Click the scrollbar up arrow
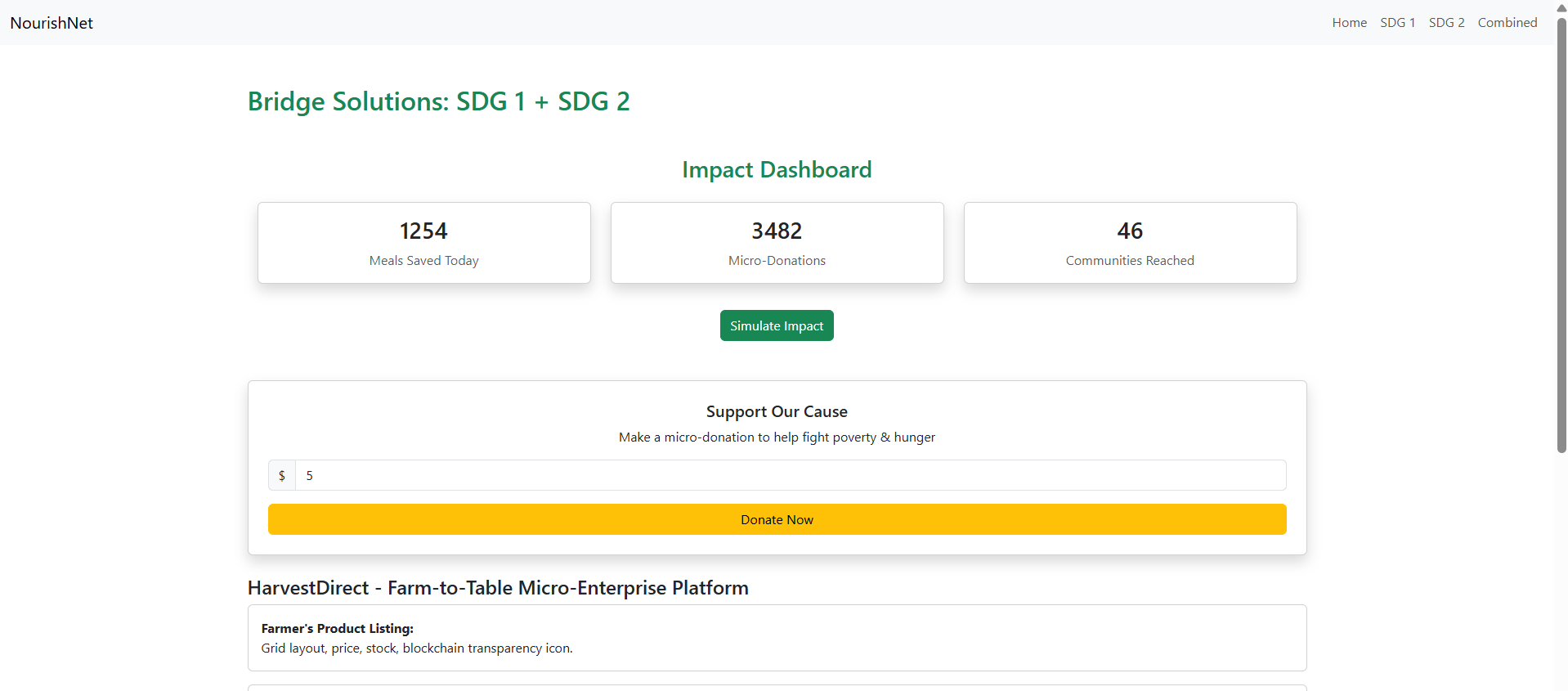This screenshot has width=1568, height=691. tap(1561, 7)
